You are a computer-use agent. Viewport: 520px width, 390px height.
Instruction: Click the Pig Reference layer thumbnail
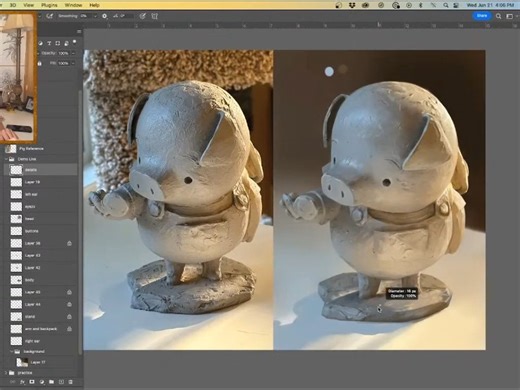(11, 149)
